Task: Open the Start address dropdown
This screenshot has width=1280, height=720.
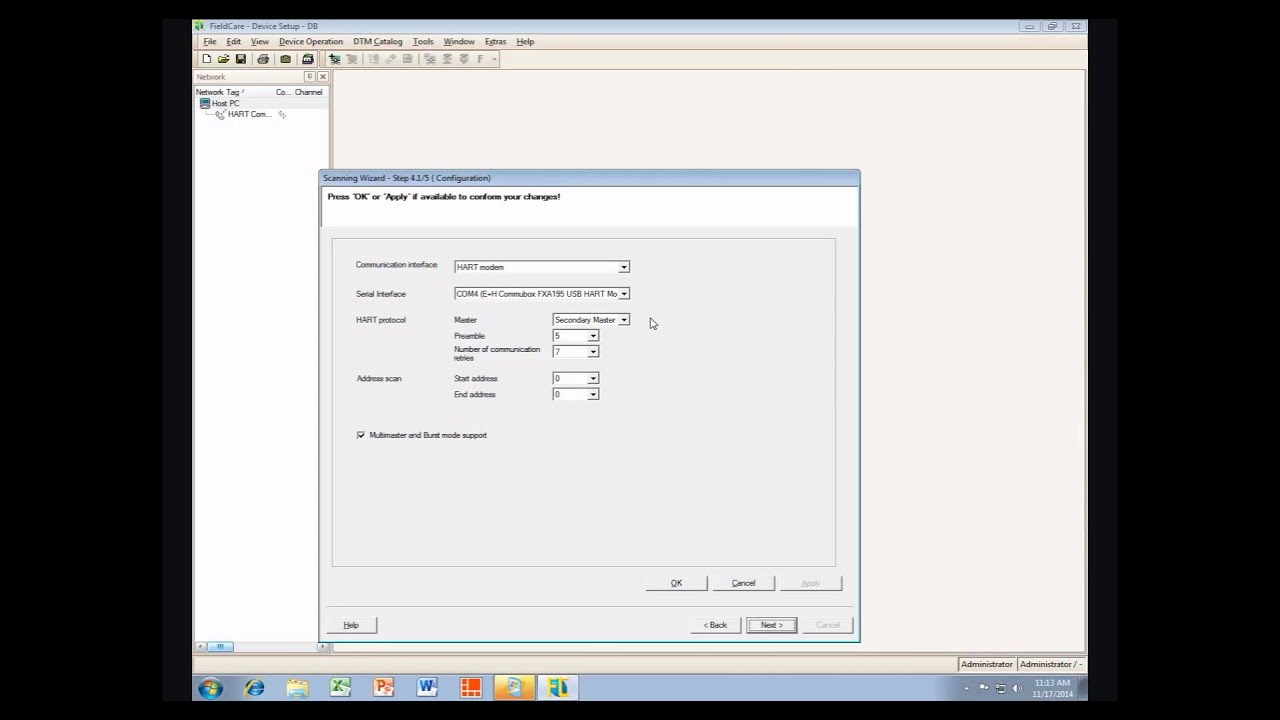Action: (x=592, y=378)
